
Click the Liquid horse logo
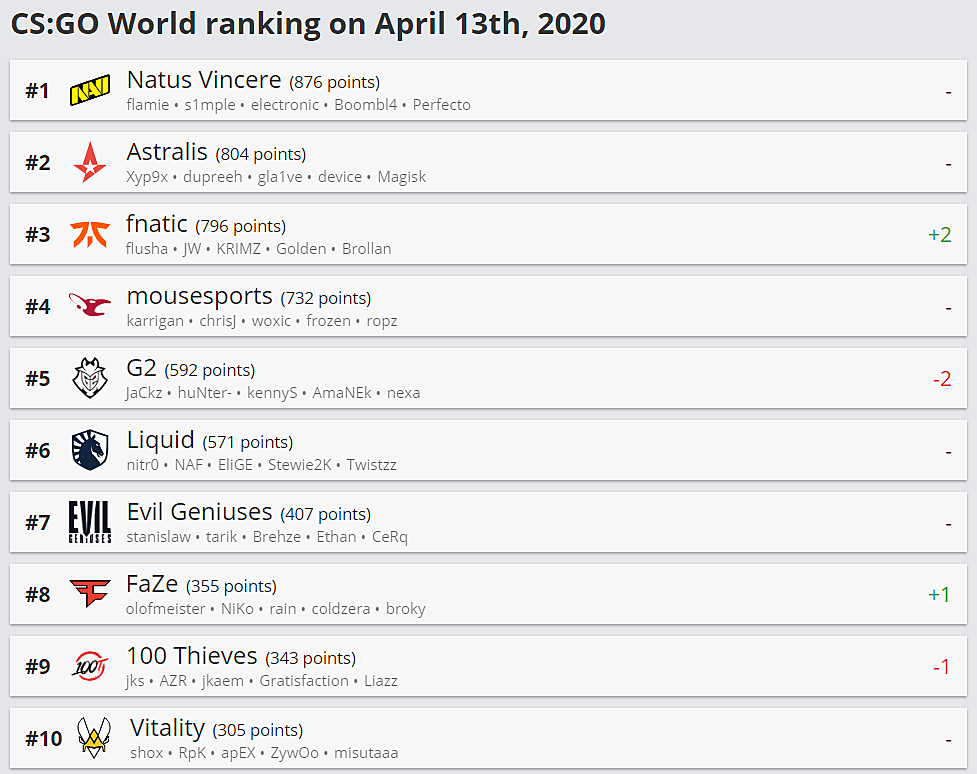pyautogui.click(x=90, y=450)
